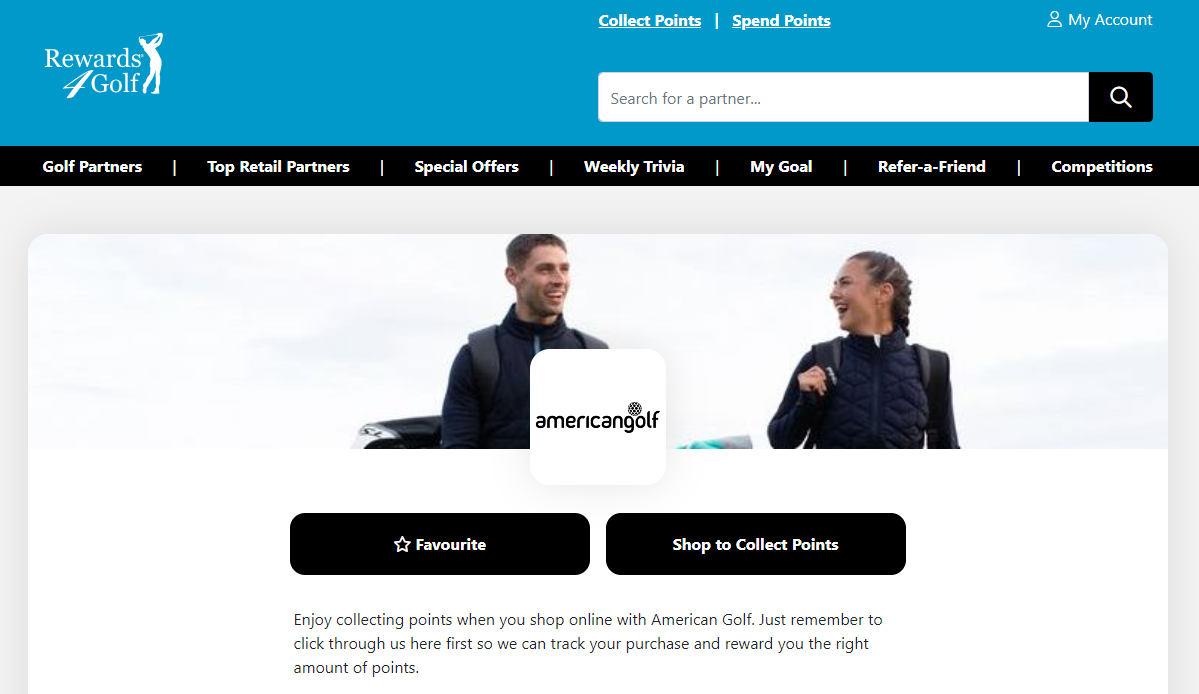The width and height of the screenshot is (1199, 694).
Task: Click the golfer figure in the logo
Action: [x=152, y=63]
